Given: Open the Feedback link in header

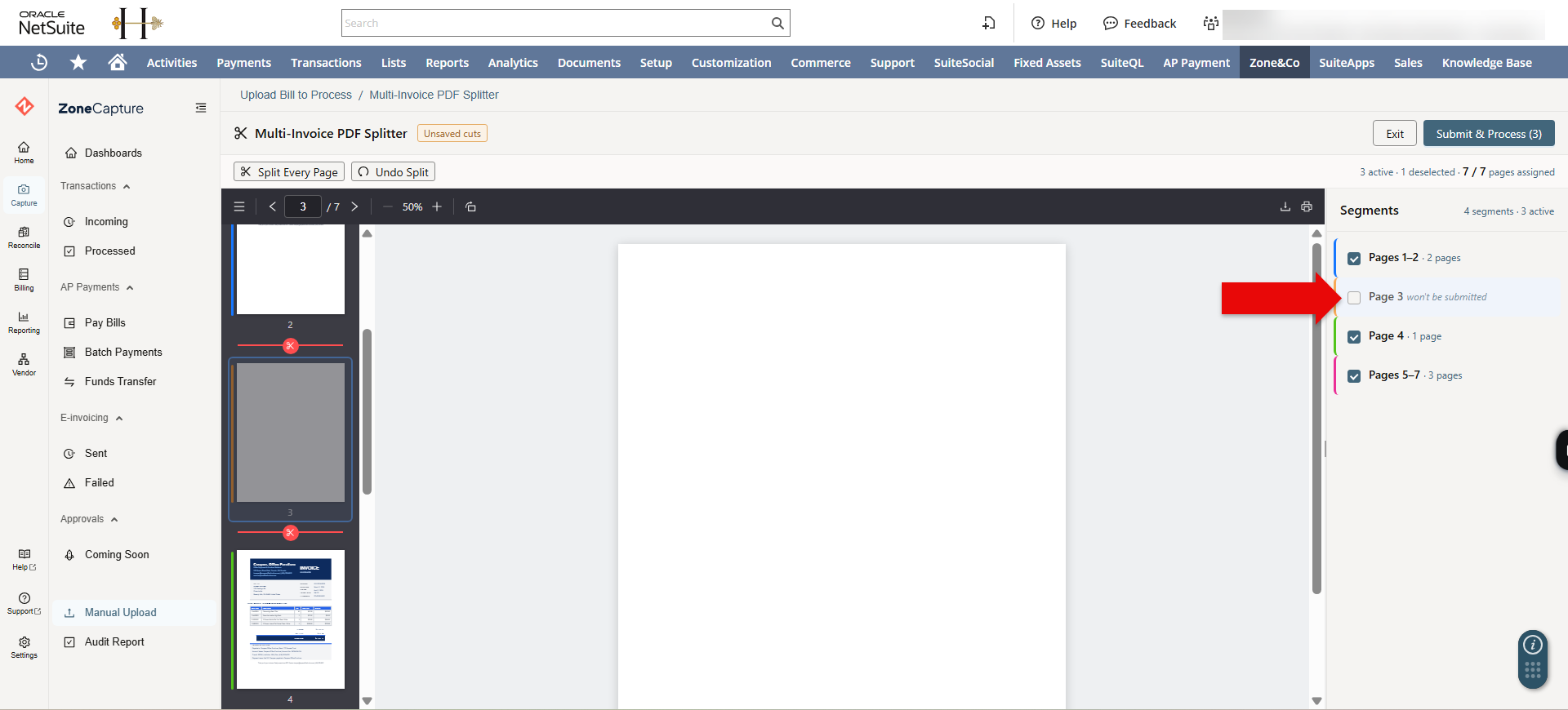Looking at the screenshot, I should (x=1139, y=23).
